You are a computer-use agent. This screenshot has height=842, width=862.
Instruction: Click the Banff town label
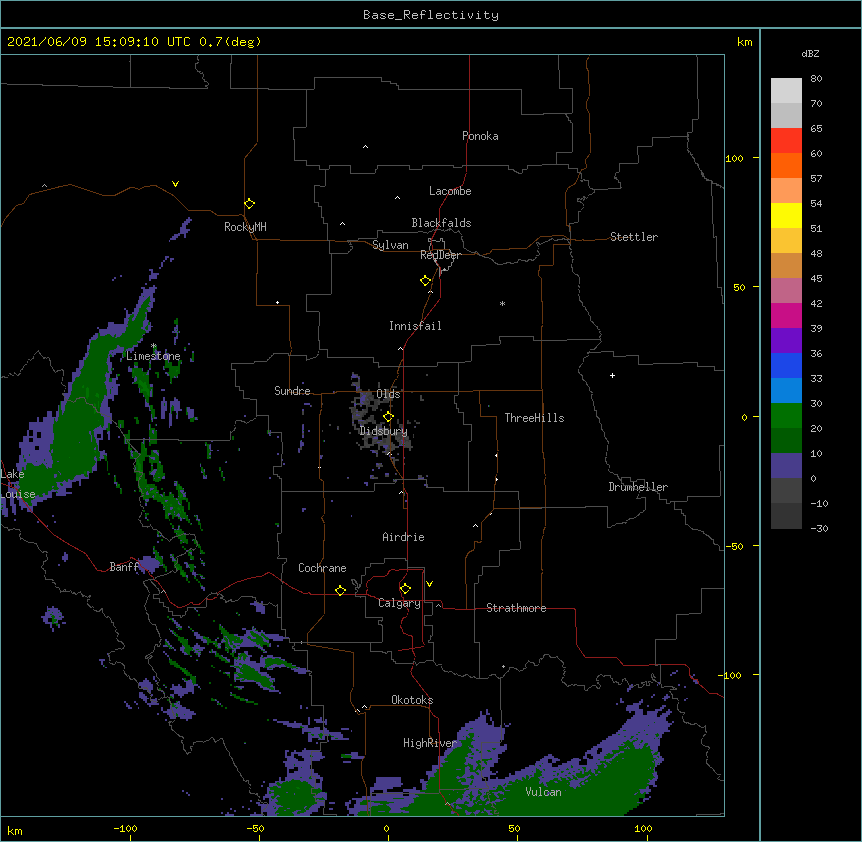124,567
